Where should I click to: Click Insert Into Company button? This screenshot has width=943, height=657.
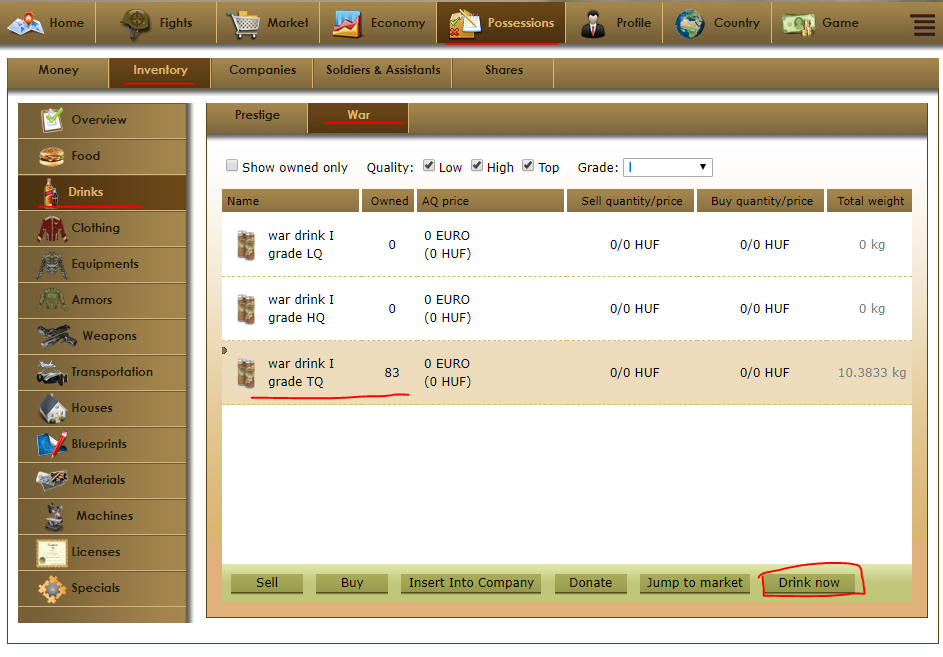tap(471, 582)
